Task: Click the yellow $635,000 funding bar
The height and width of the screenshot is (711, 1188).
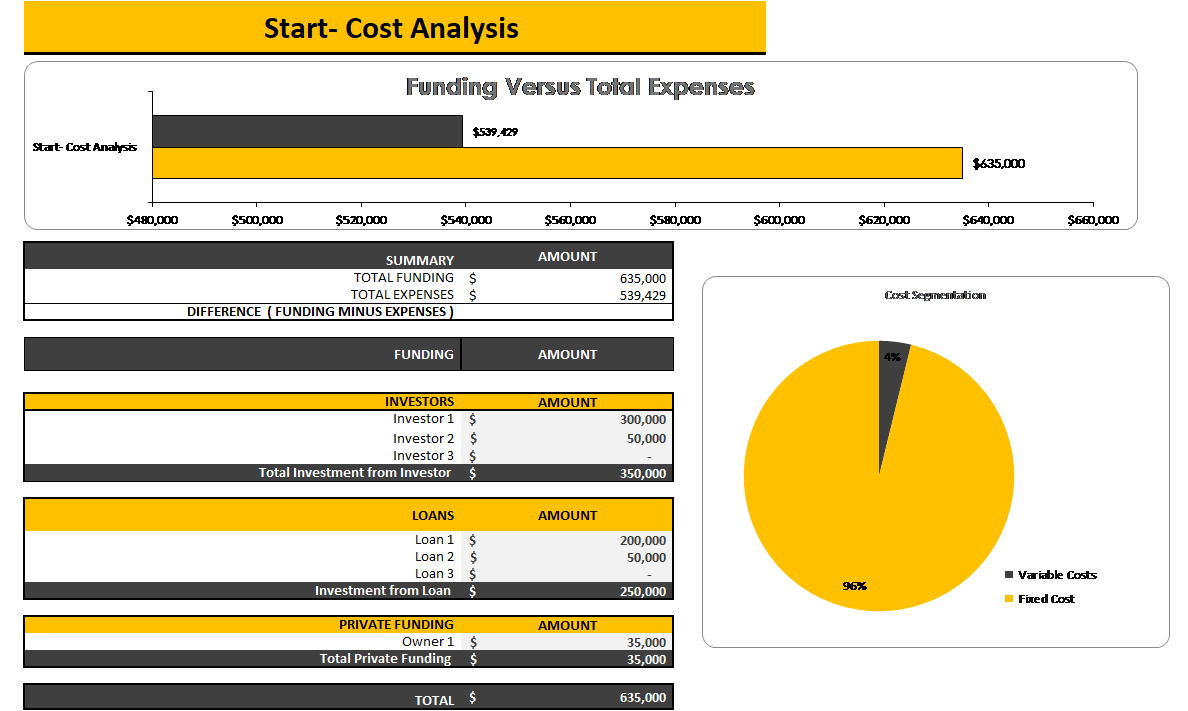Action: click(x=556, y=163)
